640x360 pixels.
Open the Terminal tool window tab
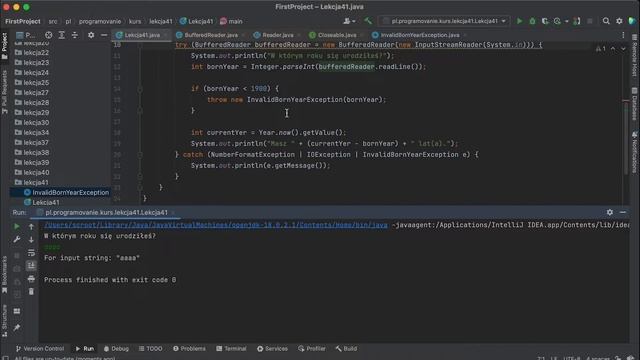coord(231,349)
